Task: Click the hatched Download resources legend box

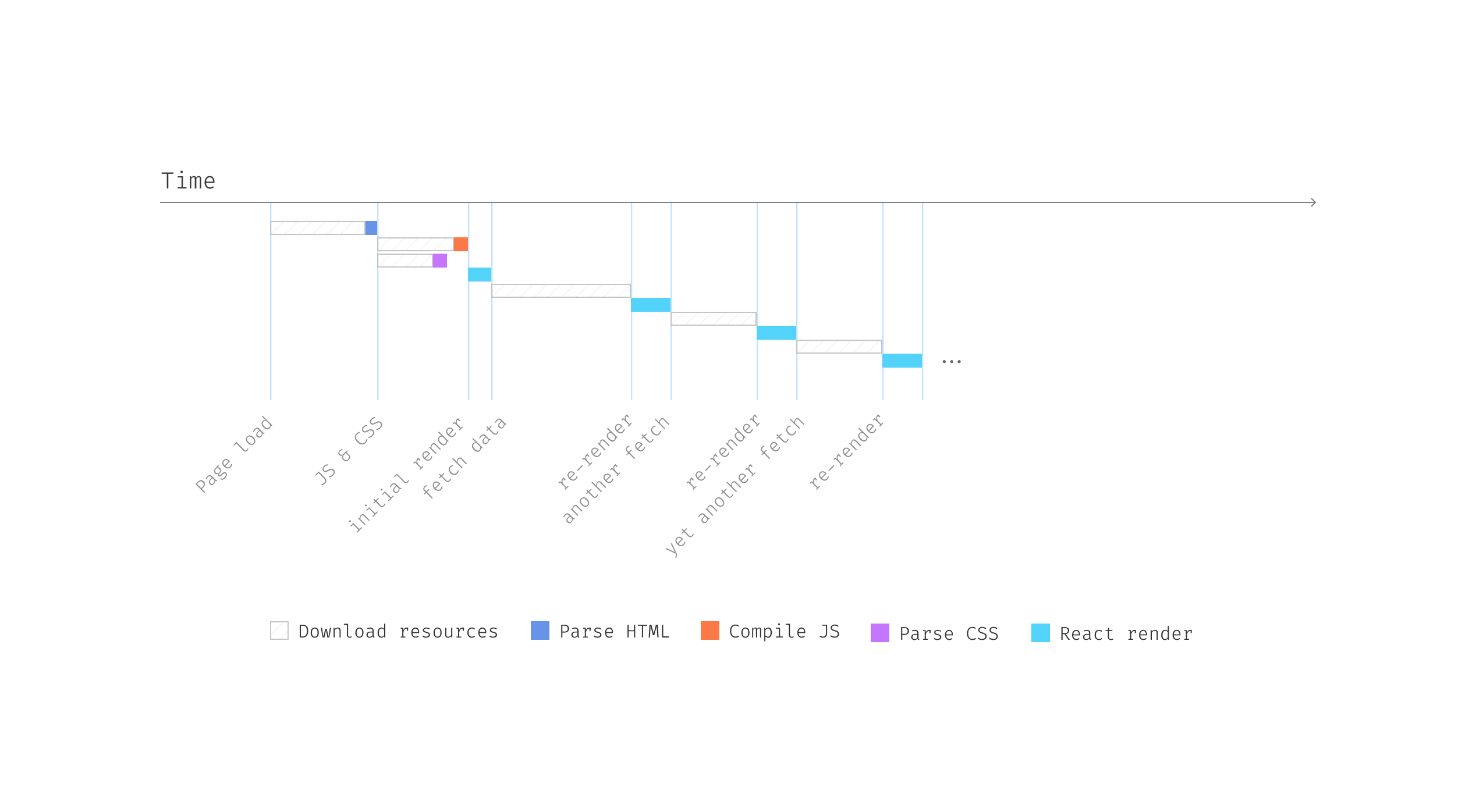Action: point(279,631)
